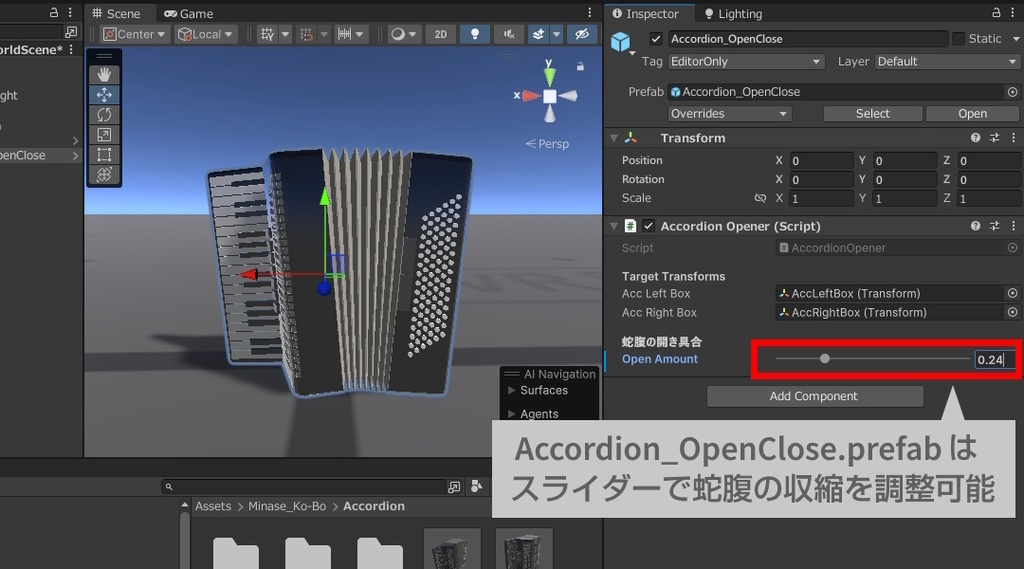Click pivot Center dropdown

[x=135, y=34]
